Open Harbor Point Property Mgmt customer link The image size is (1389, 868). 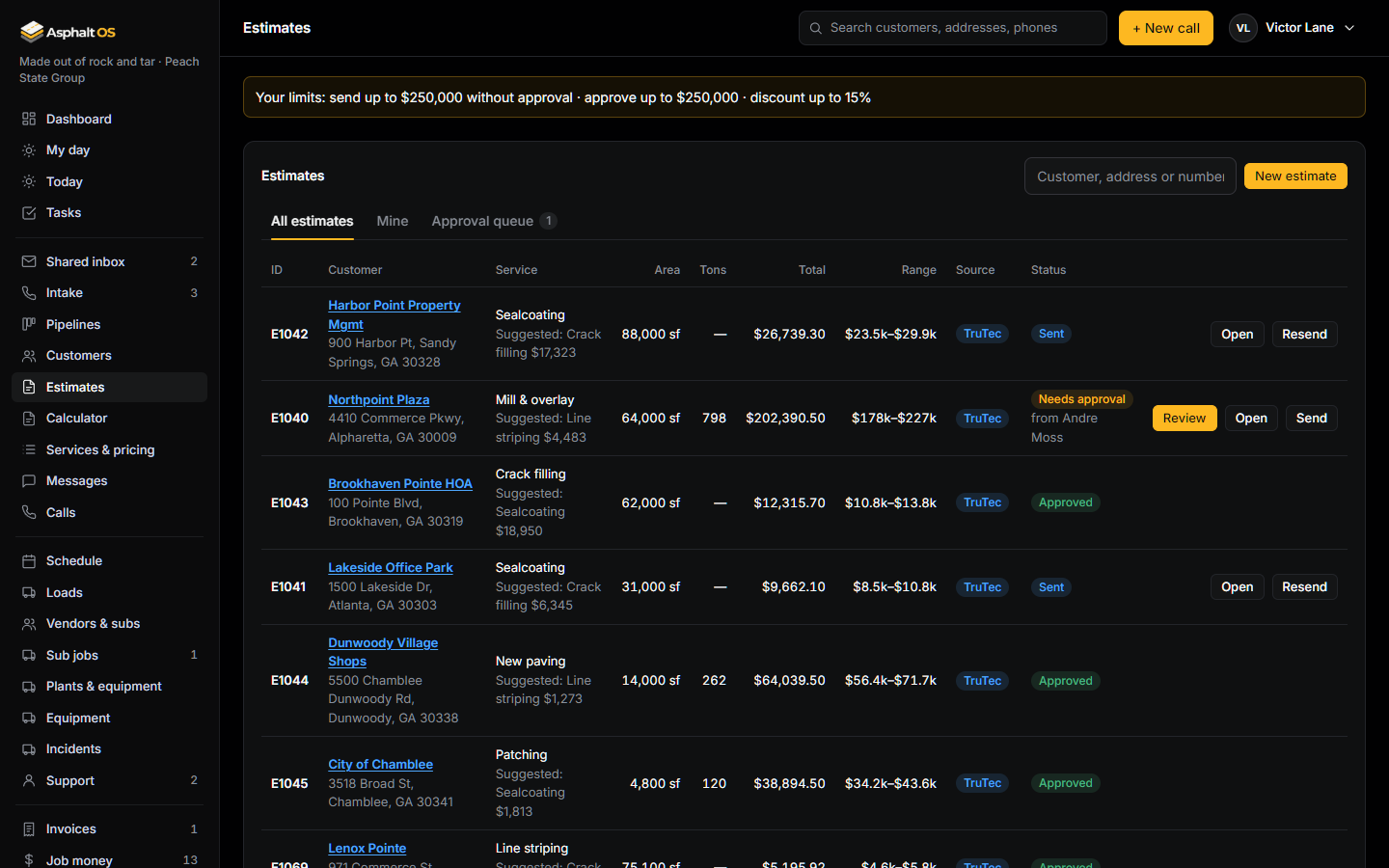click(x=394, y=314)
